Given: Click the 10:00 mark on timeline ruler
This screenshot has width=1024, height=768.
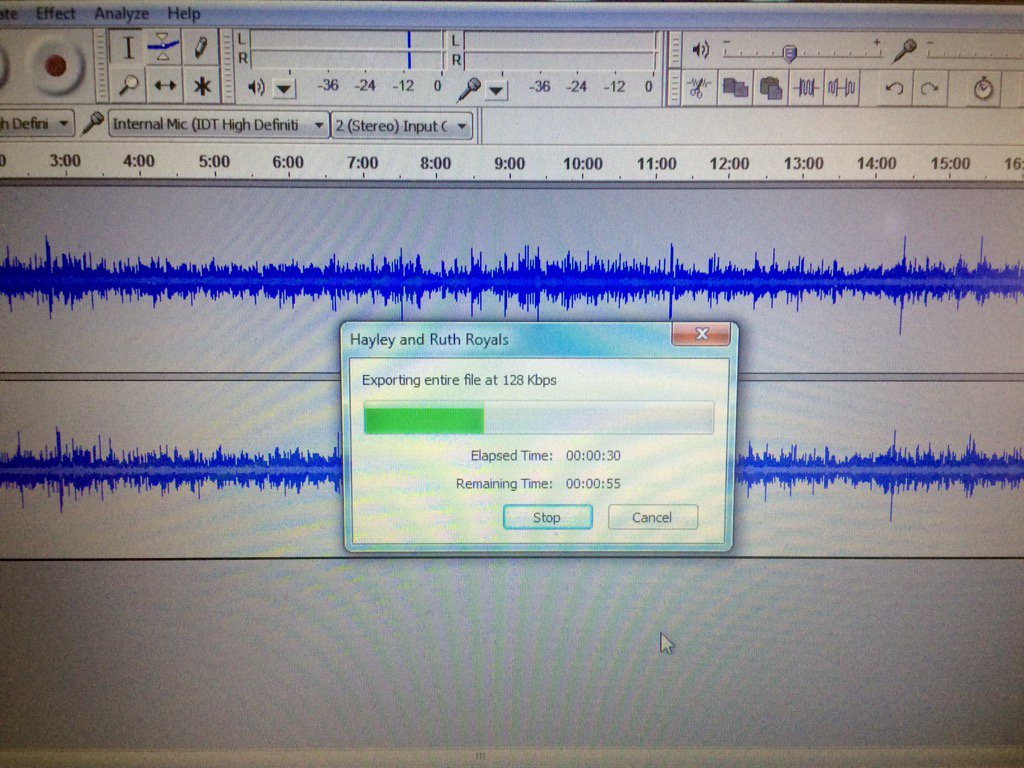Looking at the screenshot, I should coord(583,163).
